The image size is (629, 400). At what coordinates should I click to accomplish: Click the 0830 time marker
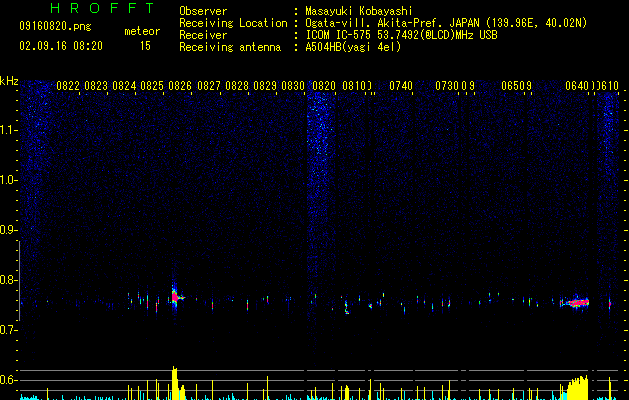pos(293,85)
